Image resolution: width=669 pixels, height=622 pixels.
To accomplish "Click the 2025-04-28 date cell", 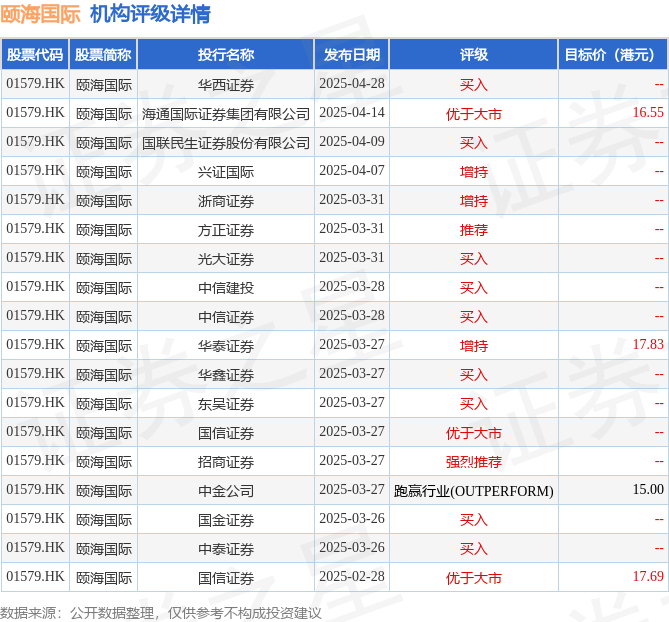I will [x=352, y=84].
